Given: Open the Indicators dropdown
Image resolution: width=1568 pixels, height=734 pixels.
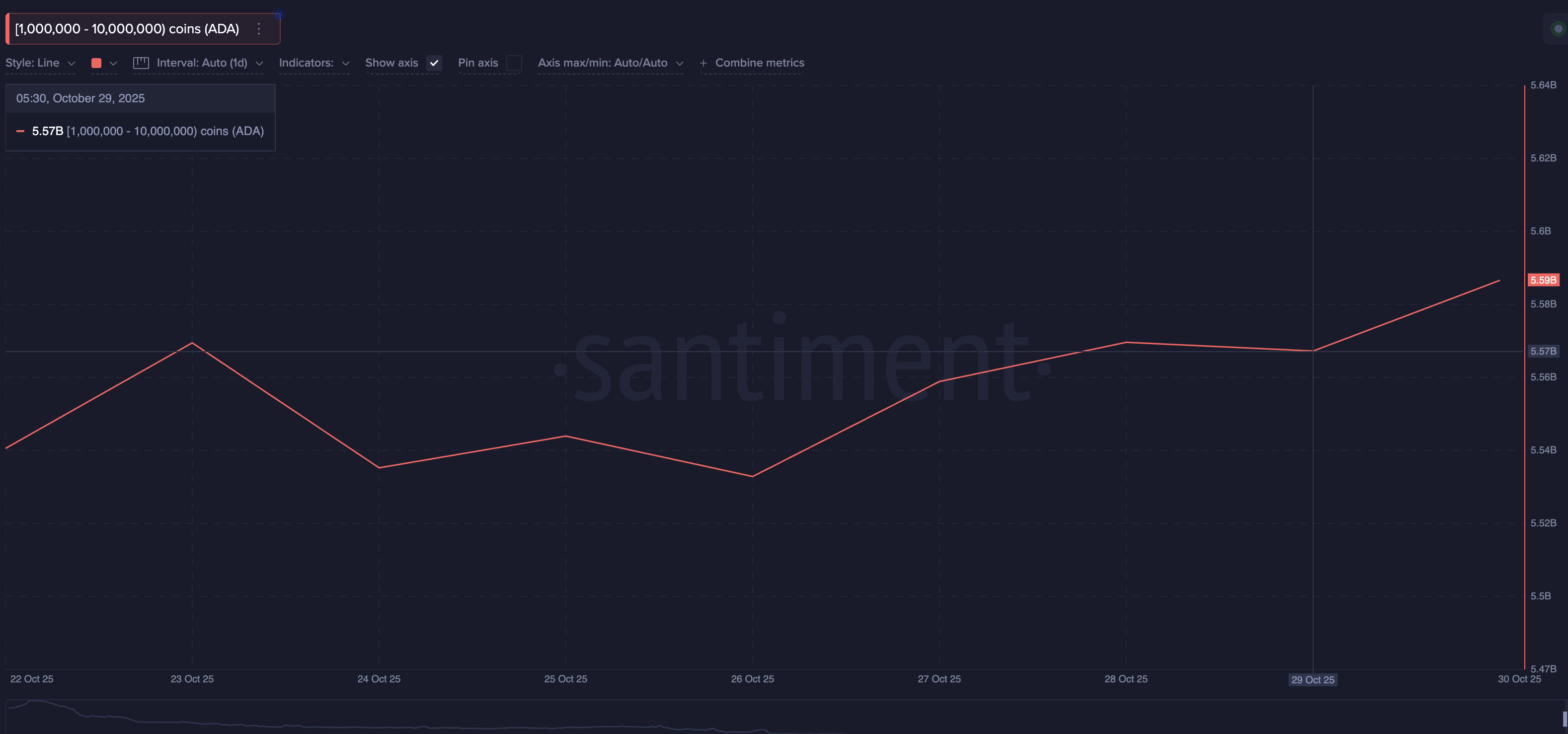Looking at the screenshot, I should (x=314, y=63).
